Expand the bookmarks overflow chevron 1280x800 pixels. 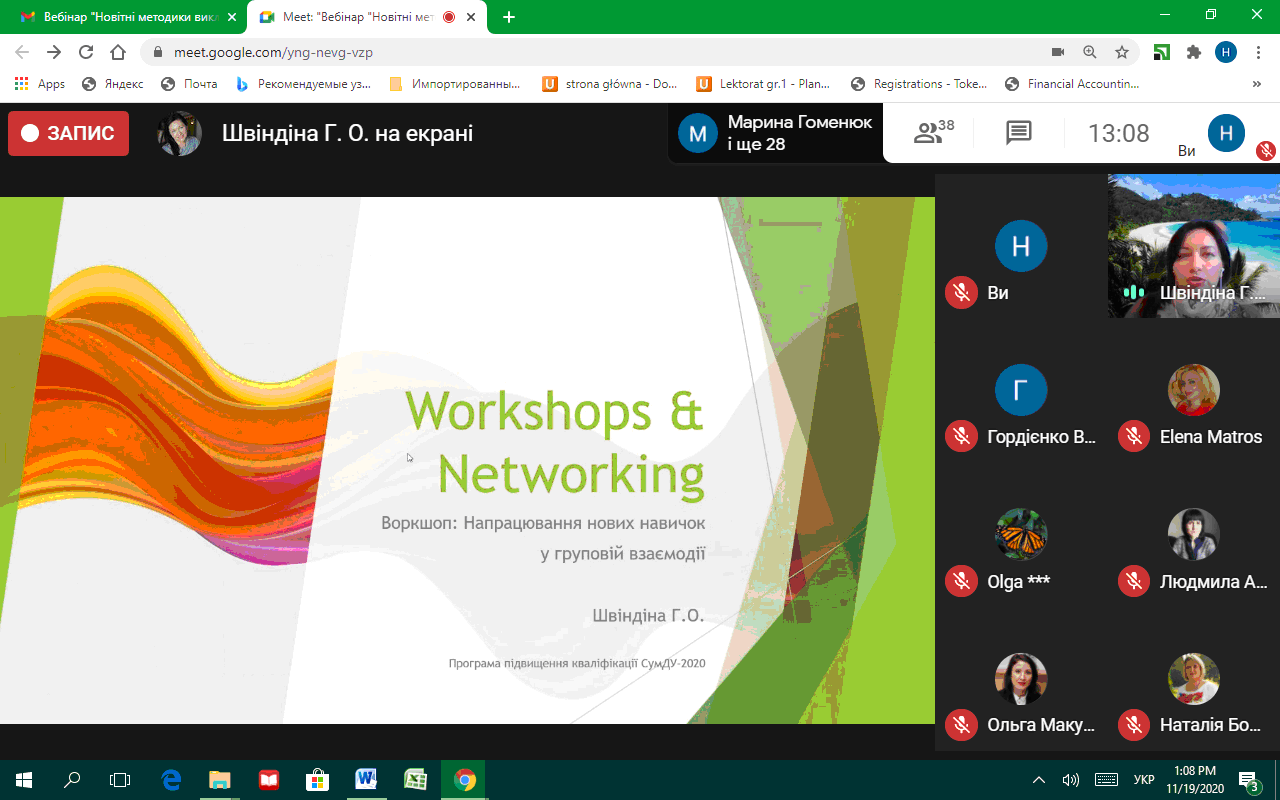[1257, 84]
